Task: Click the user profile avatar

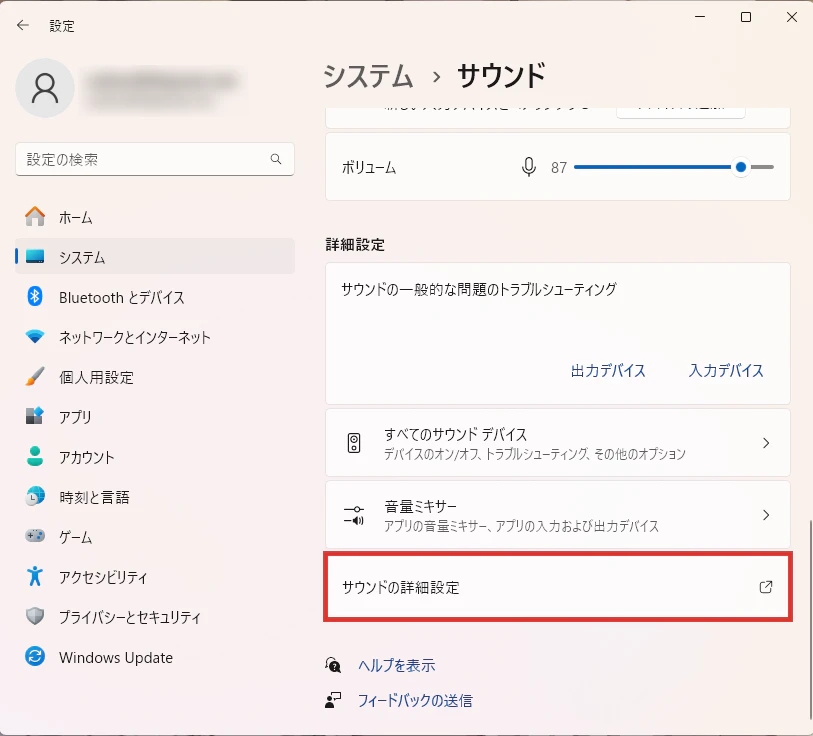Action: point(45,88)
